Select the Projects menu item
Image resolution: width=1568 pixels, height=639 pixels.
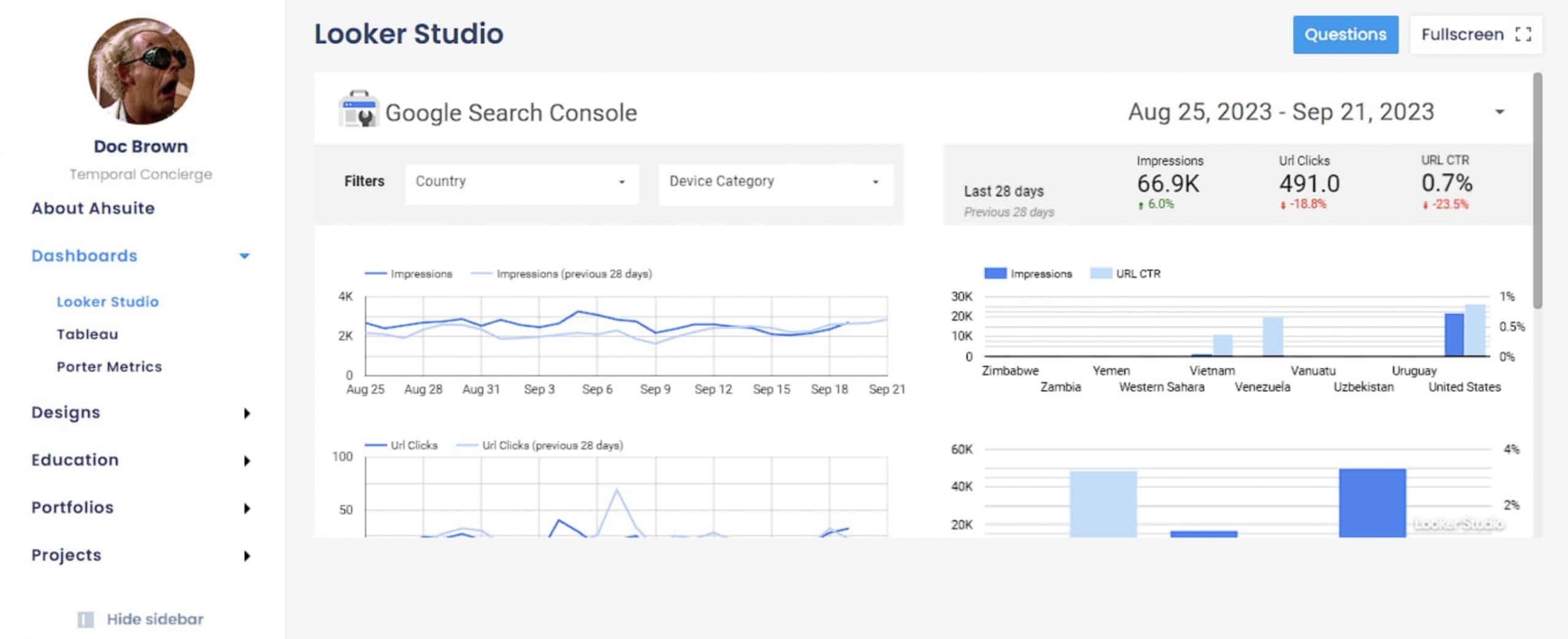click(x=67, y=554)
